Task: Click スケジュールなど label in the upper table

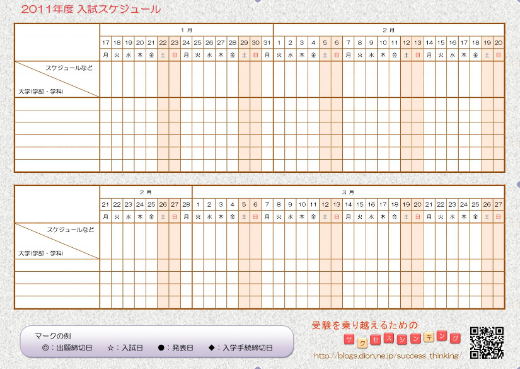Action: pyautogui.click(x=69, y=68)
